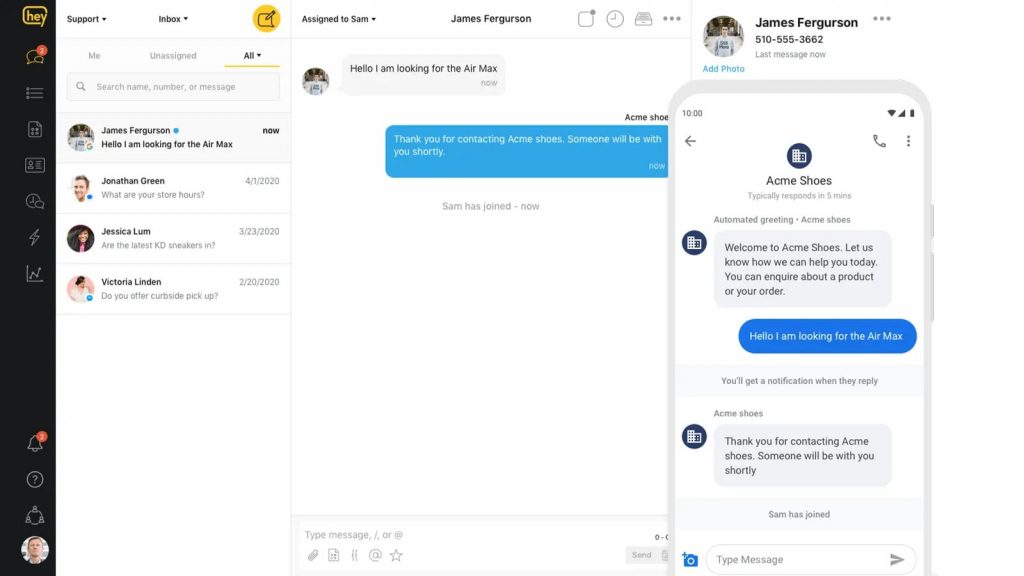This screenshot has width=1024, height=576.
Task: Switch to the Unassigned tab
Action: pos(173,56)
